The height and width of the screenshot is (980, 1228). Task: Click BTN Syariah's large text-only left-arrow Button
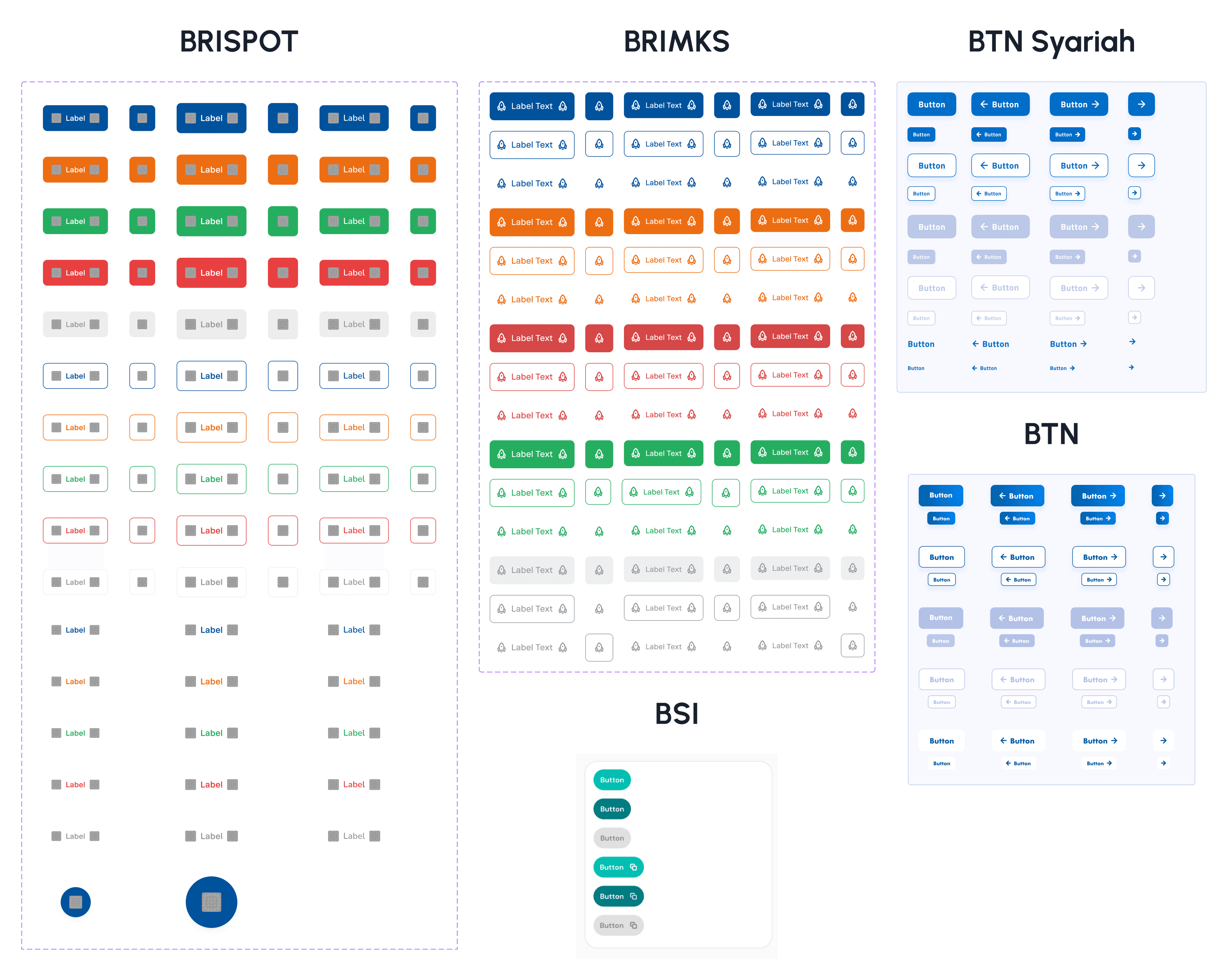coord(990,344)
